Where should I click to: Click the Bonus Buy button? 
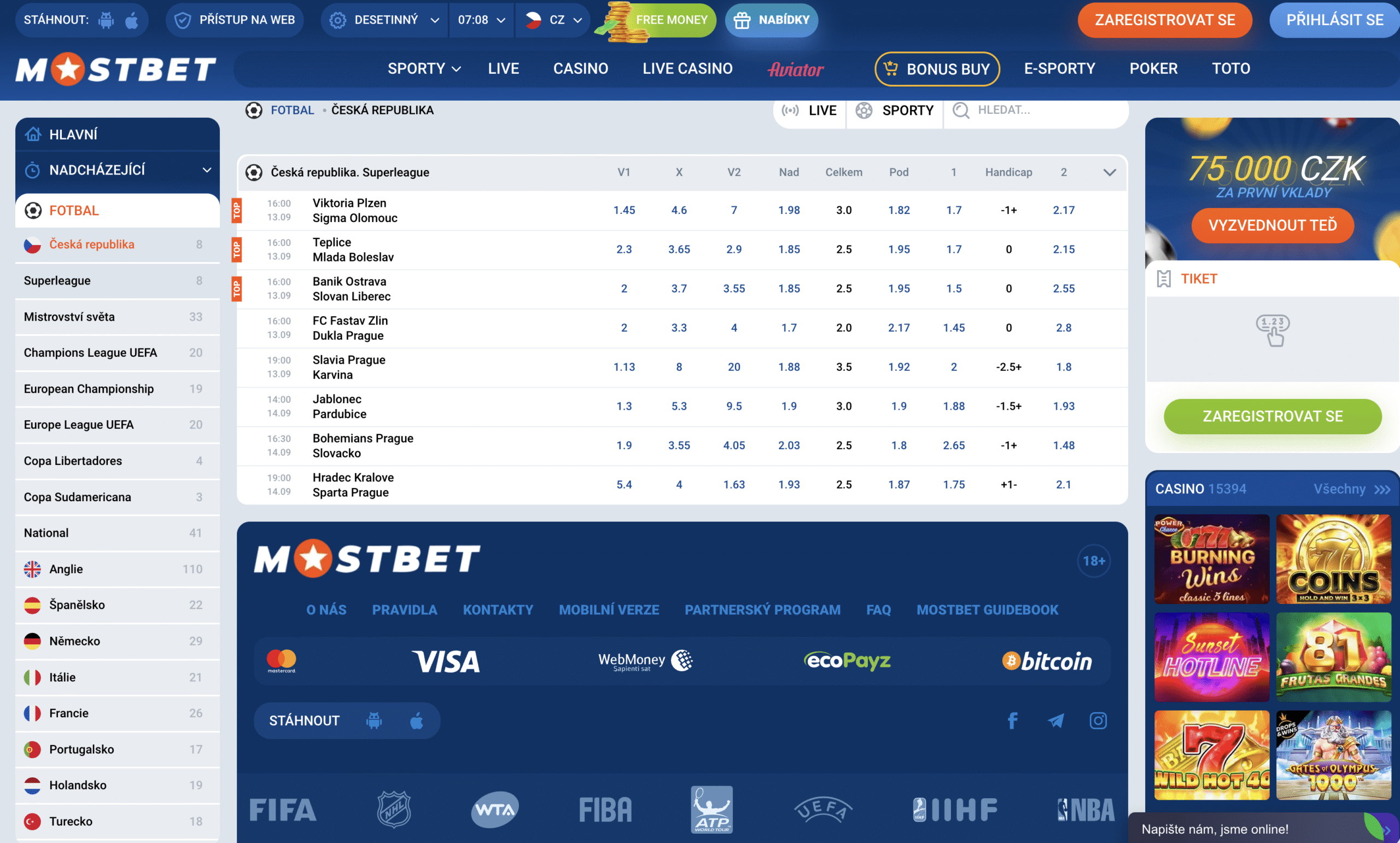coord(937,69)
